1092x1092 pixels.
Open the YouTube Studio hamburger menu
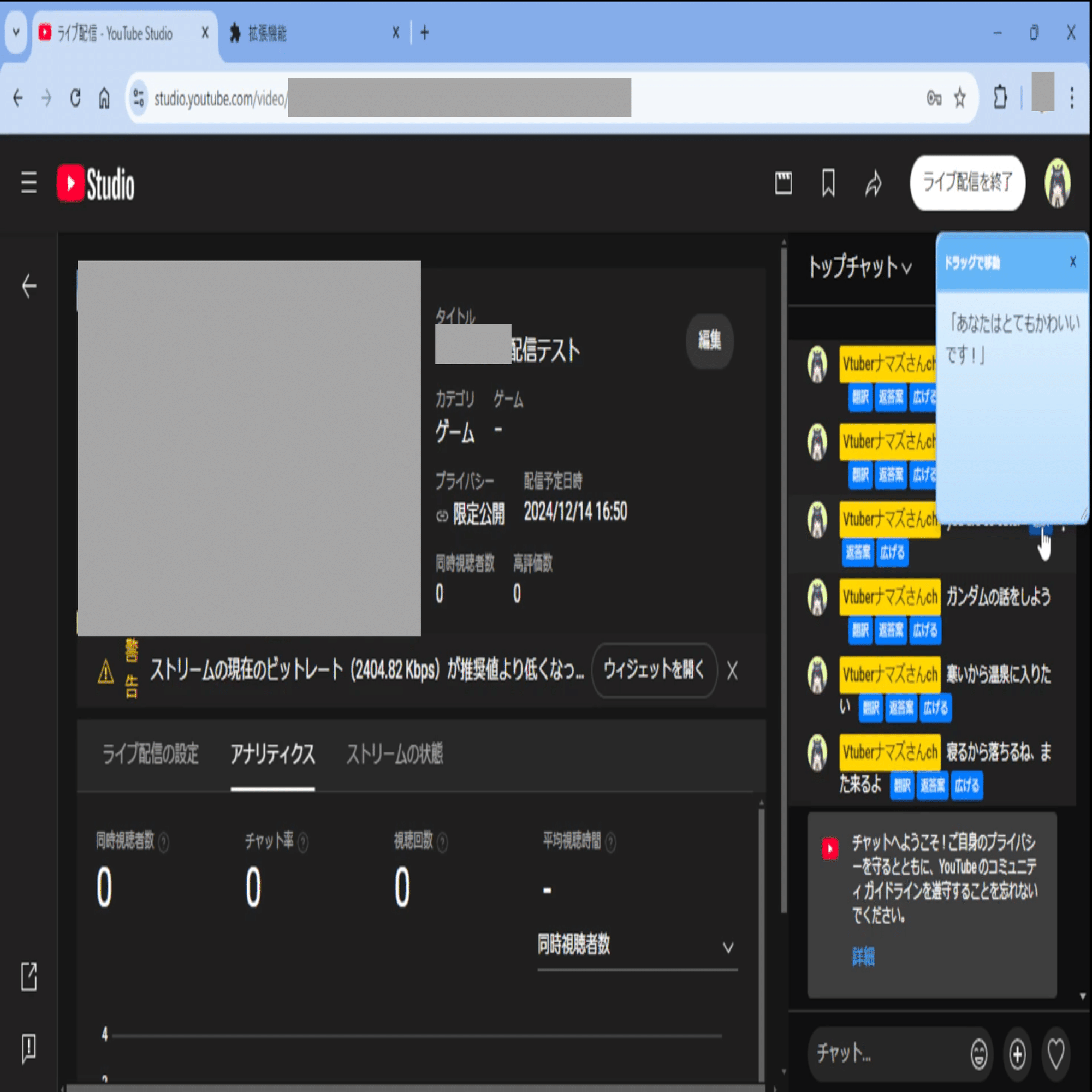coord(28,183)
